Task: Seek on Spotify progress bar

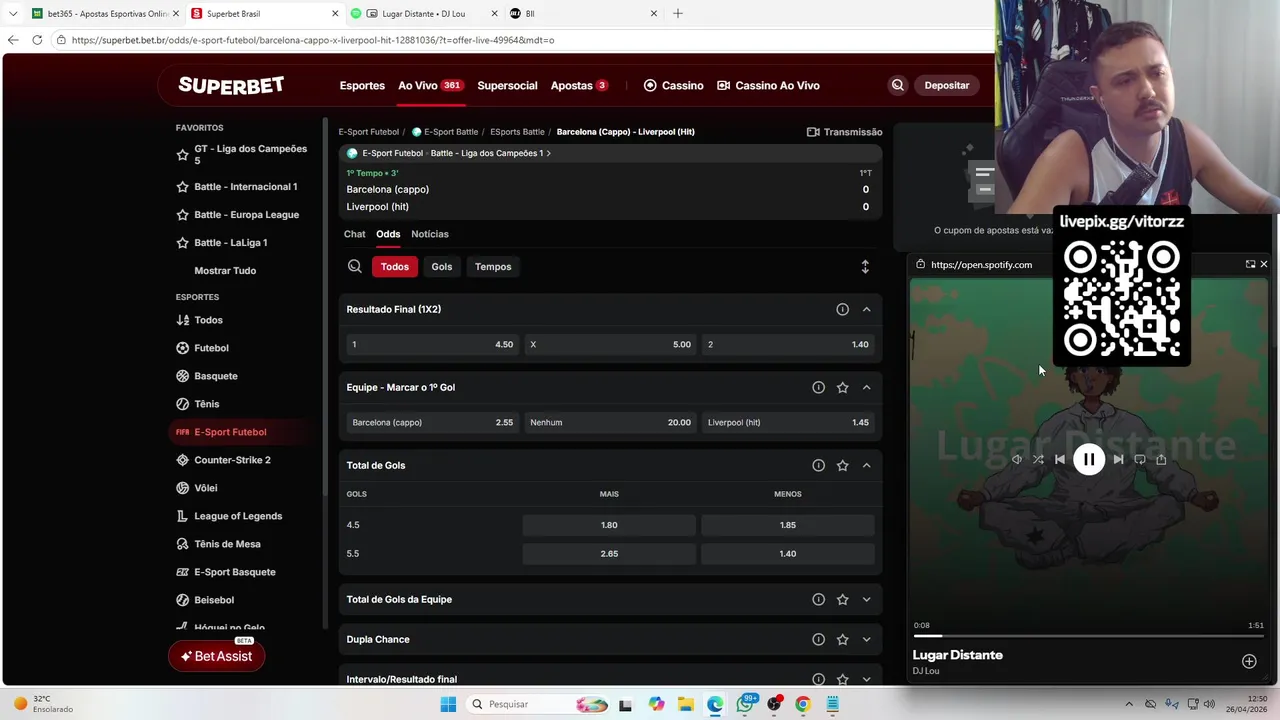Action: (1088, 636)
